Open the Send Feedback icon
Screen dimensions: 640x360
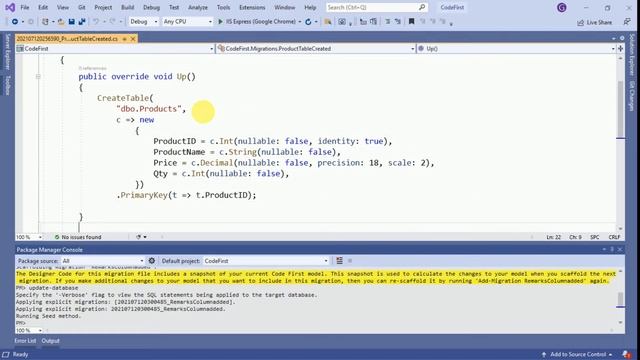[x=627, y=22]
